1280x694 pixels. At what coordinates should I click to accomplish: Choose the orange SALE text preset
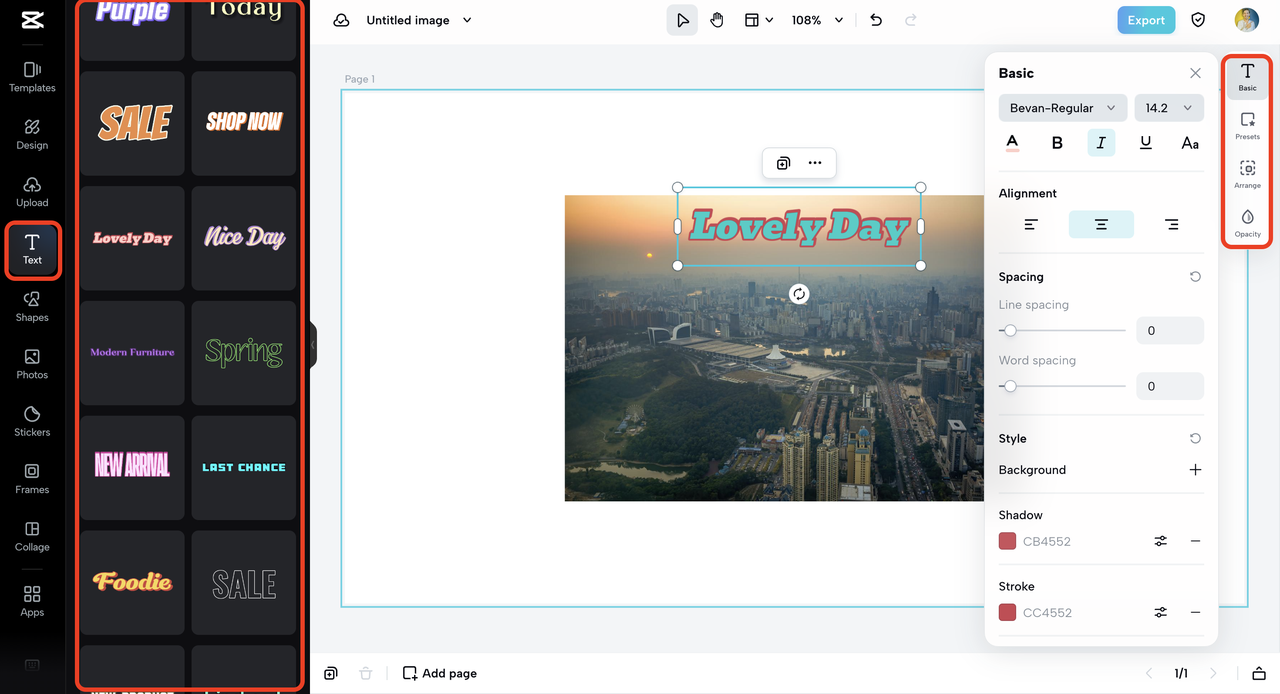pyautogui.click(x=133, y=123)
